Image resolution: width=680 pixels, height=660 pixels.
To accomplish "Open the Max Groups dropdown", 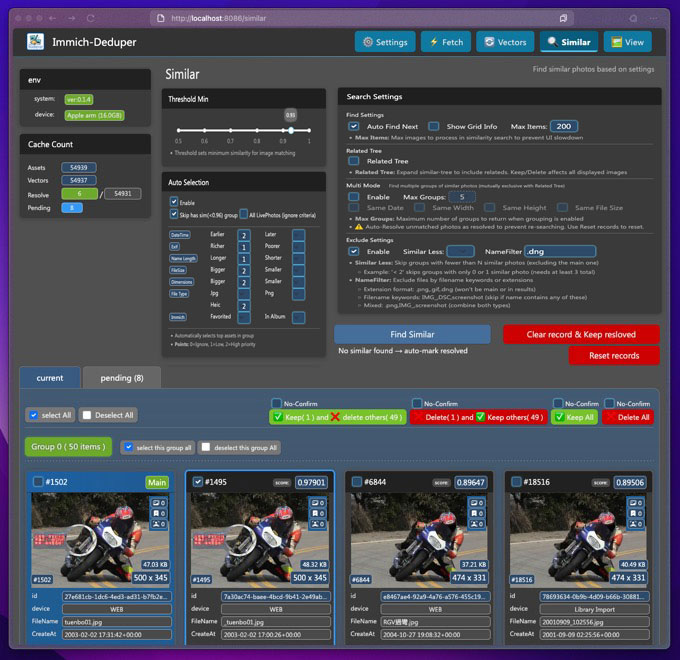I will click(x=462, y=197).
